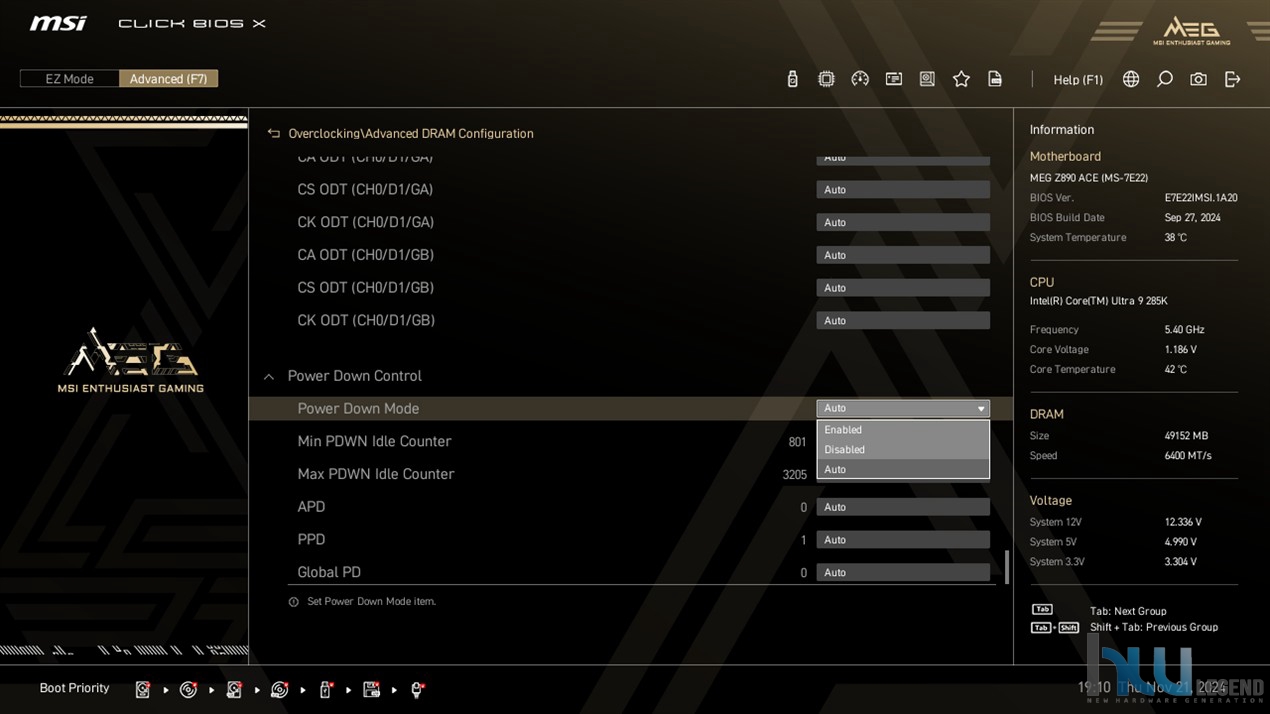Click the APD row label
1270x714 pixels.
pyautogui.click(x=311, y=507)
